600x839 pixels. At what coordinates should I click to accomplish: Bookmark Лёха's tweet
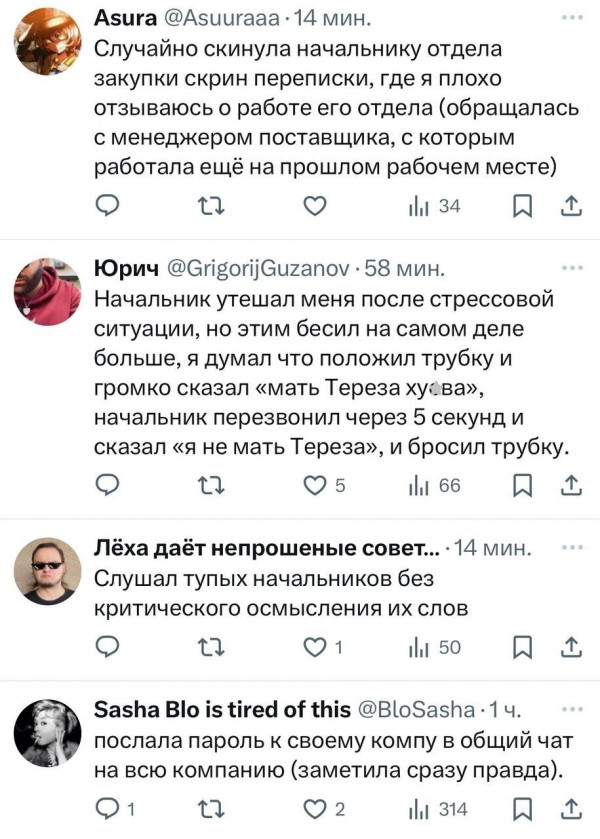521,647
